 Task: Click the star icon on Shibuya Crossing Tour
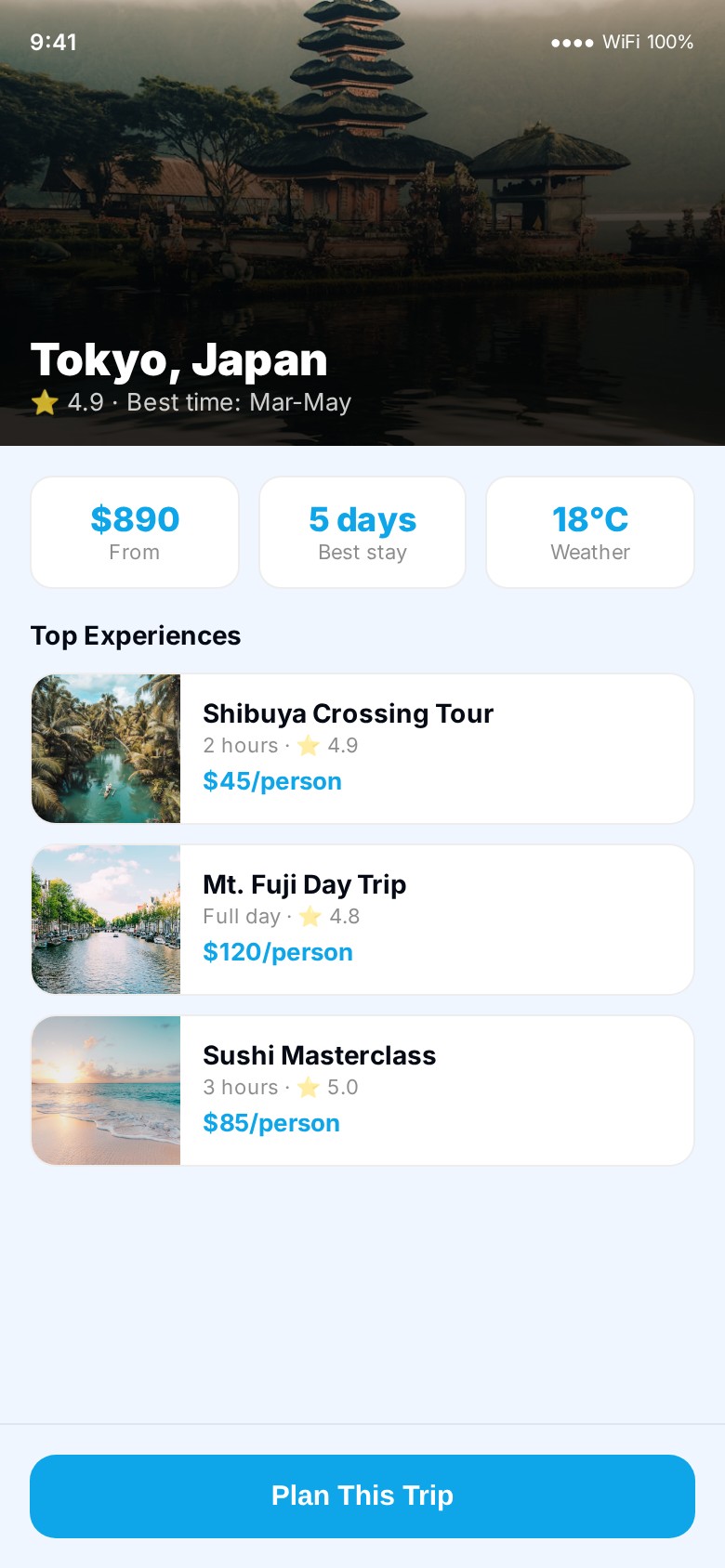309,746
